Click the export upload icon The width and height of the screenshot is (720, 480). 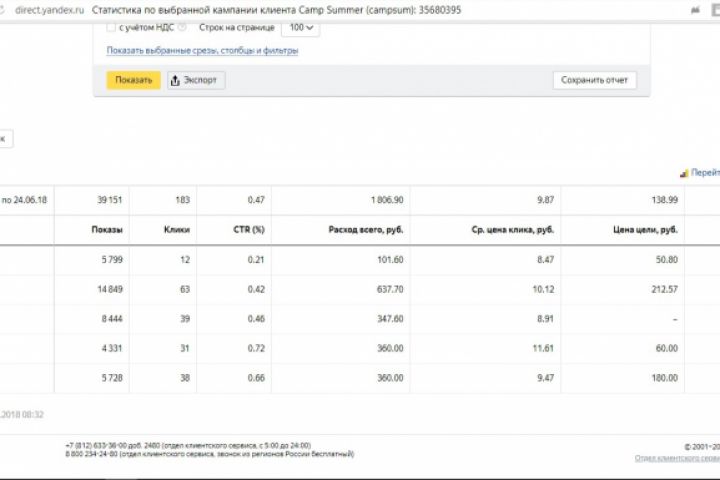point(175,80)
